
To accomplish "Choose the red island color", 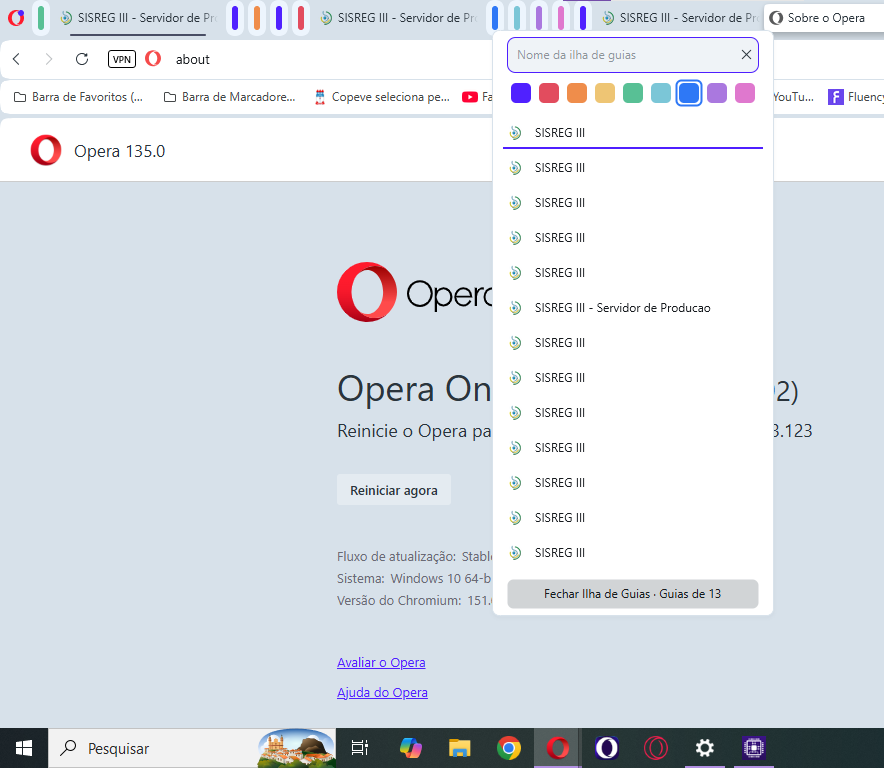I will [549, 93].
